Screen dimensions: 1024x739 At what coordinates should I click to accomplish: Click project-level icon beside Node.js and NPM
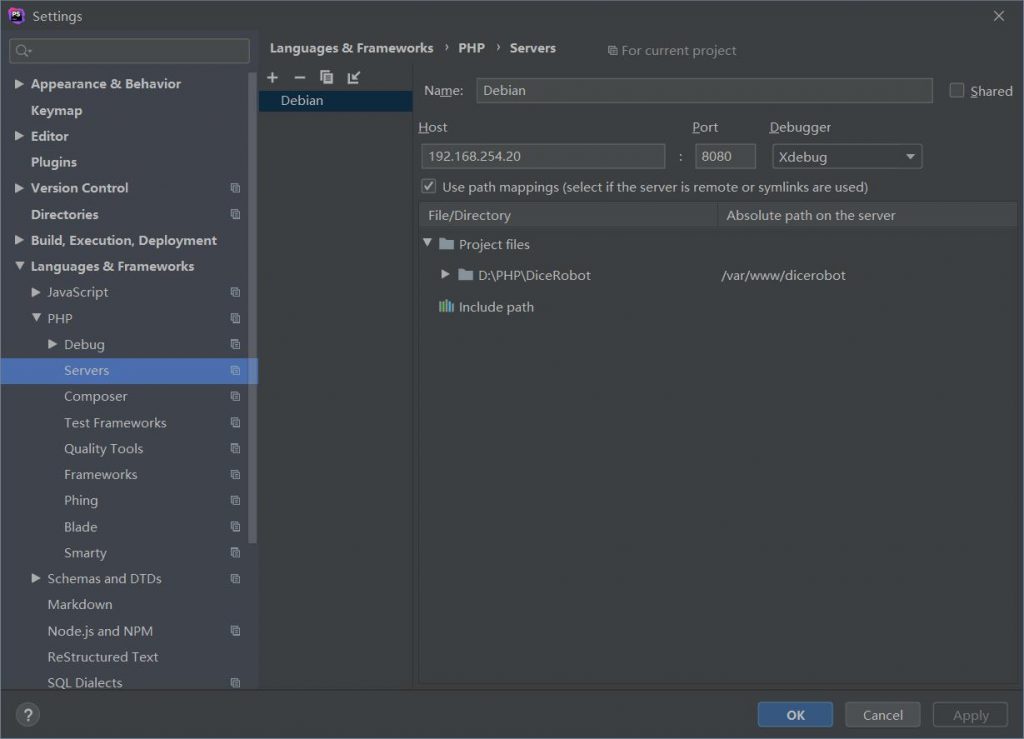[x=236, y=631]
